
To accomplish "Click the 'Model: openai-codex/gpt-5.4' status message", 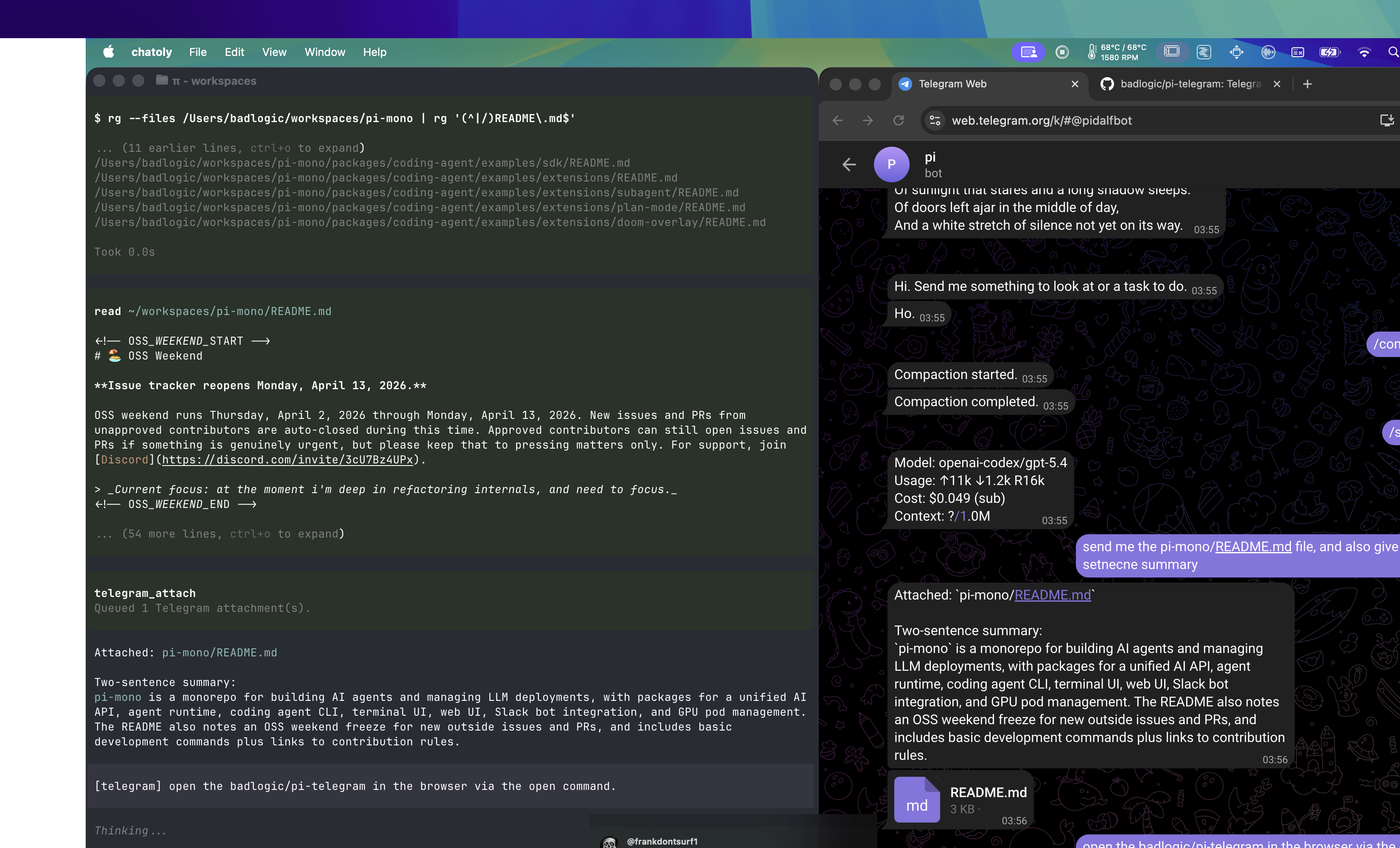I will (980, 490).
